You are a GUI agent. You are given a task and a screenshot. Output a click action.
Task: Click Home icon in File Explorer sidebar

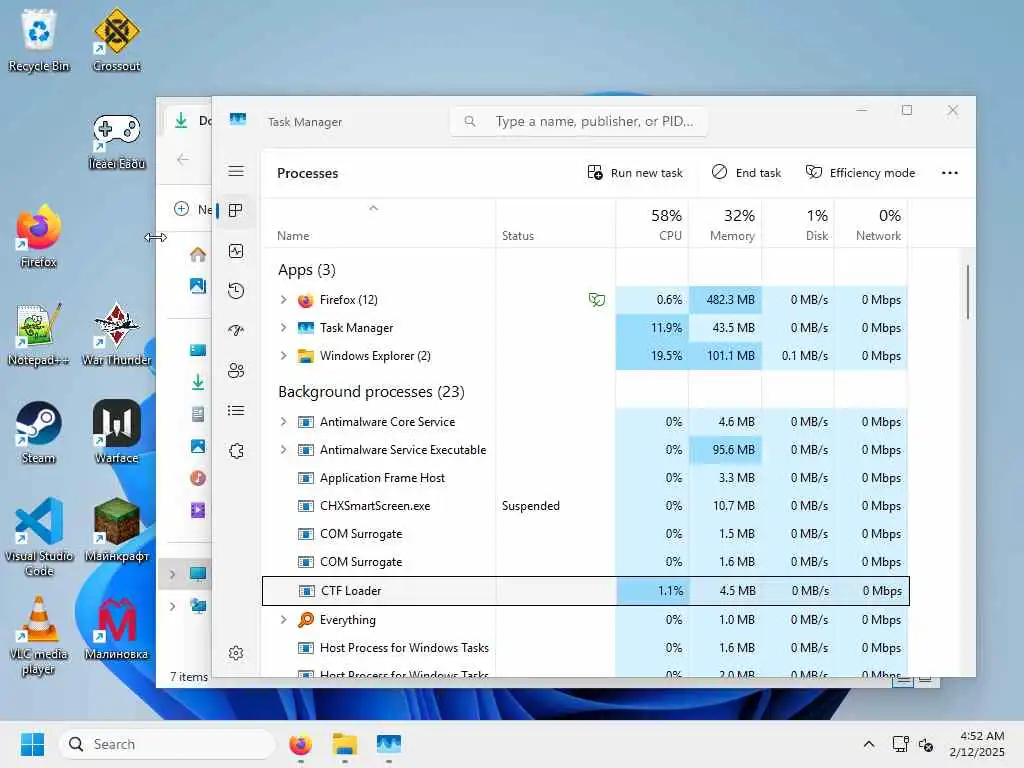point(198,255)
